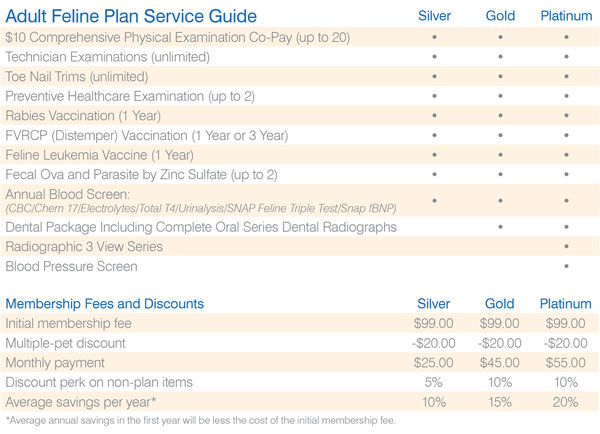Click the Gold monthly payment $45.00
This screenshot has width=600, height=434.
coord(500,362)
